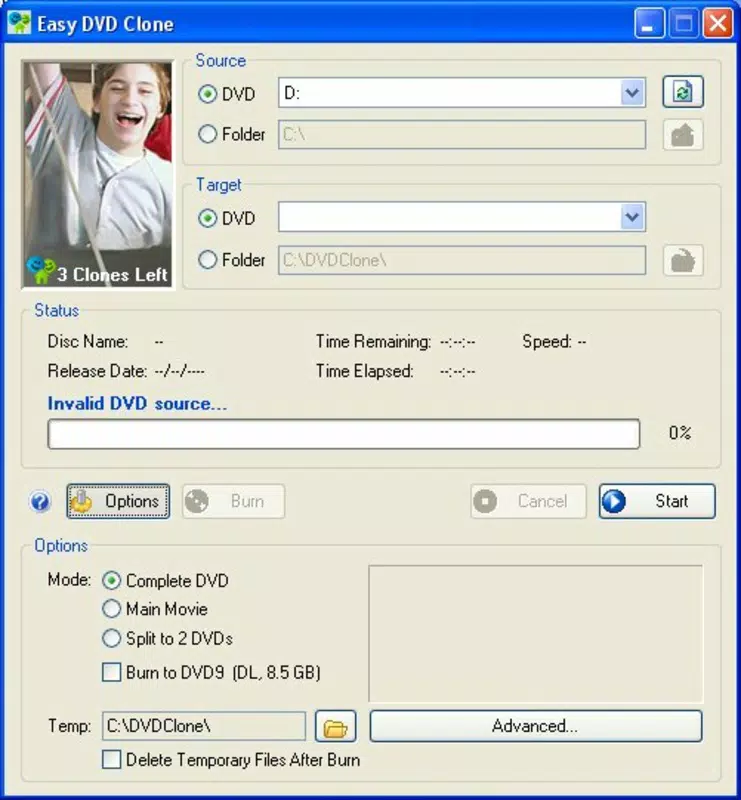Click the Temp path field

[x=204, y=726]
